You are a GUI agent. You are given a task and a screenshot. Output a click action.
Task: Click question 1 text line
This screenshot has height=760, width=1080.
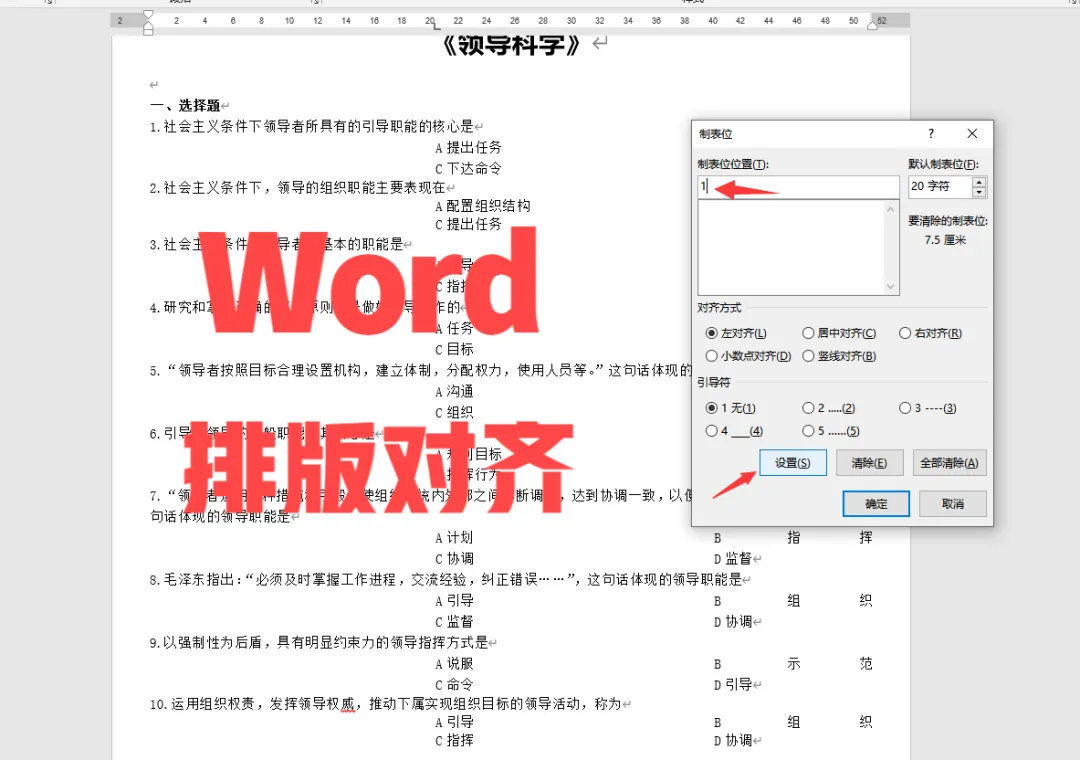click(x=312, y=127)
